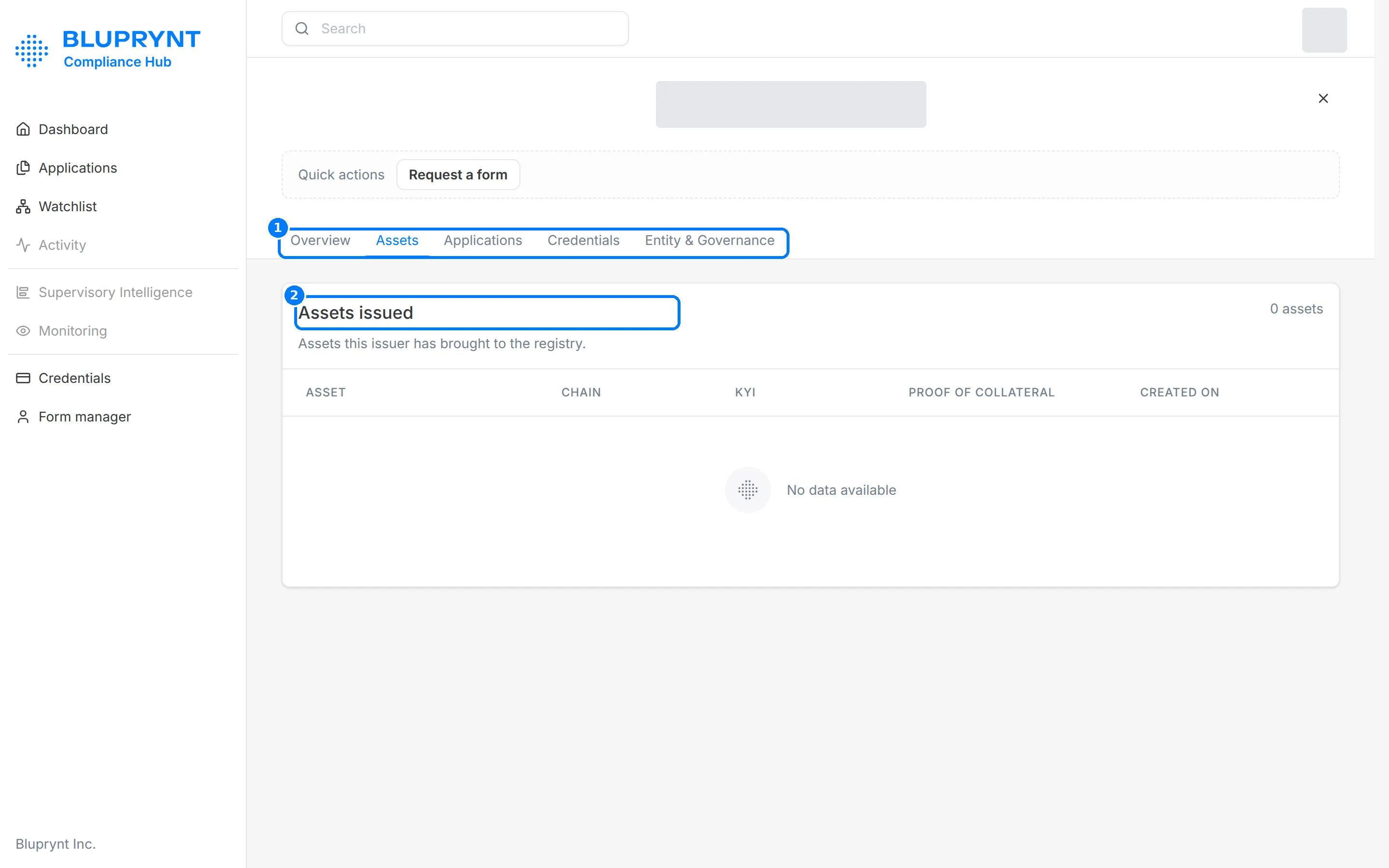Click the Monitoring eye icon

pyautogui.click(x=23, y=331)
